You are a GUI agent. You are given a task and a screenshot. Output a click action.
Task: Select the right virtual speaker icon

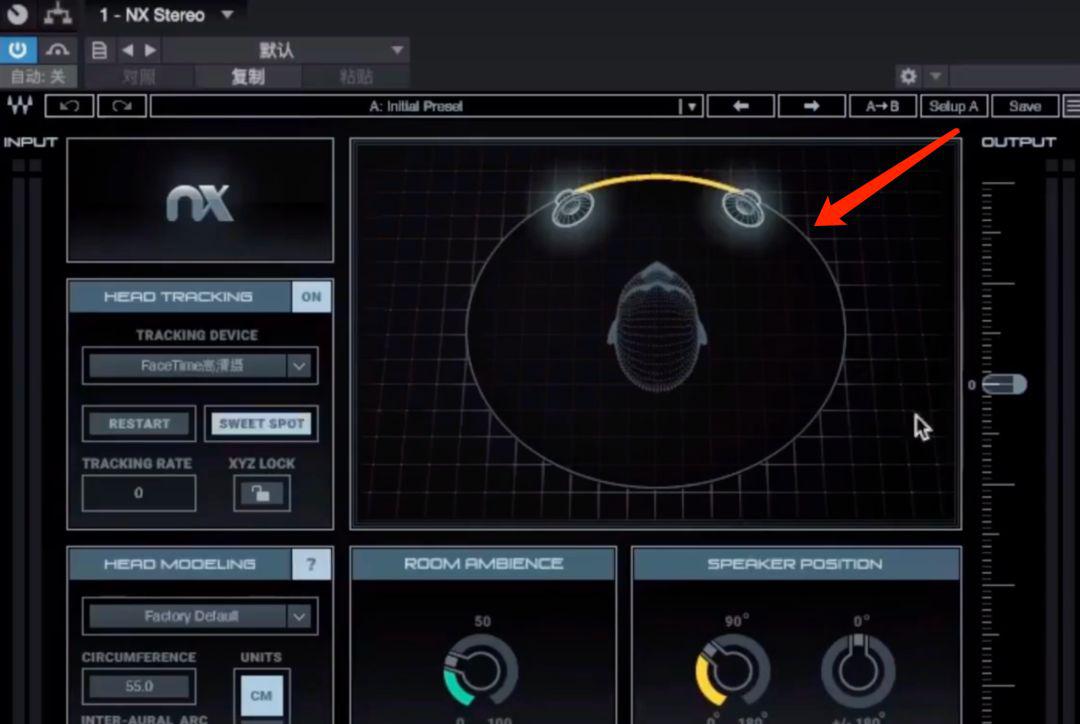pyautogui.click(x=742, y=207)
